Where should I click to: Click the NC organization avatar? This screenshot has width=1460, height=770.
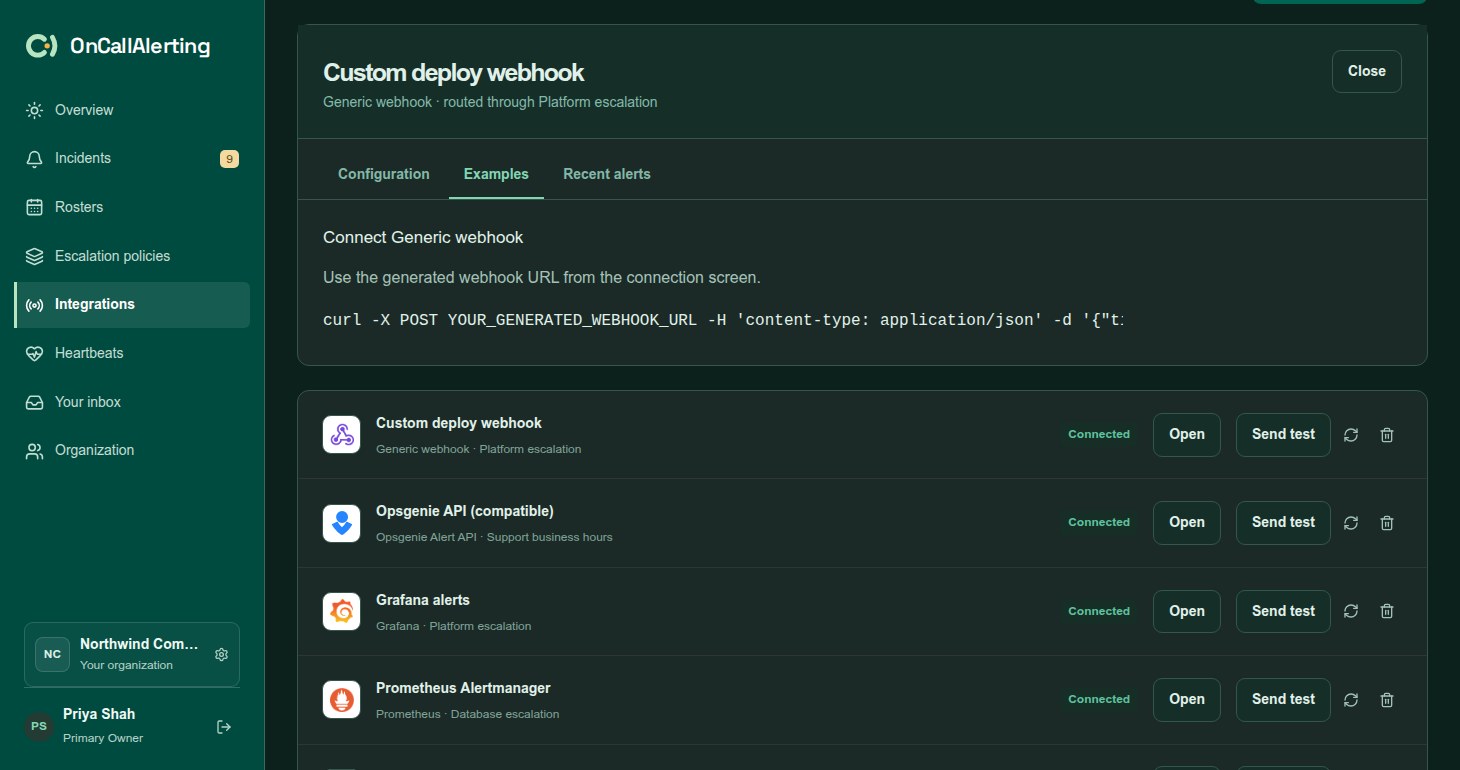tap(53, 654)
